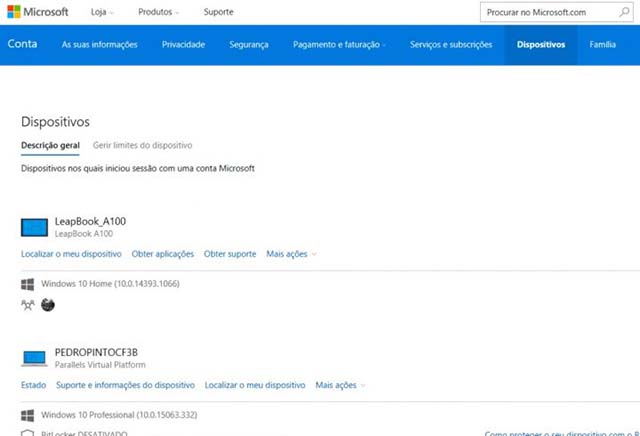Click the PEDROPINTOCF3B laptop image
Viewport: 640px width, 436px height.
[x=34, y=358]
